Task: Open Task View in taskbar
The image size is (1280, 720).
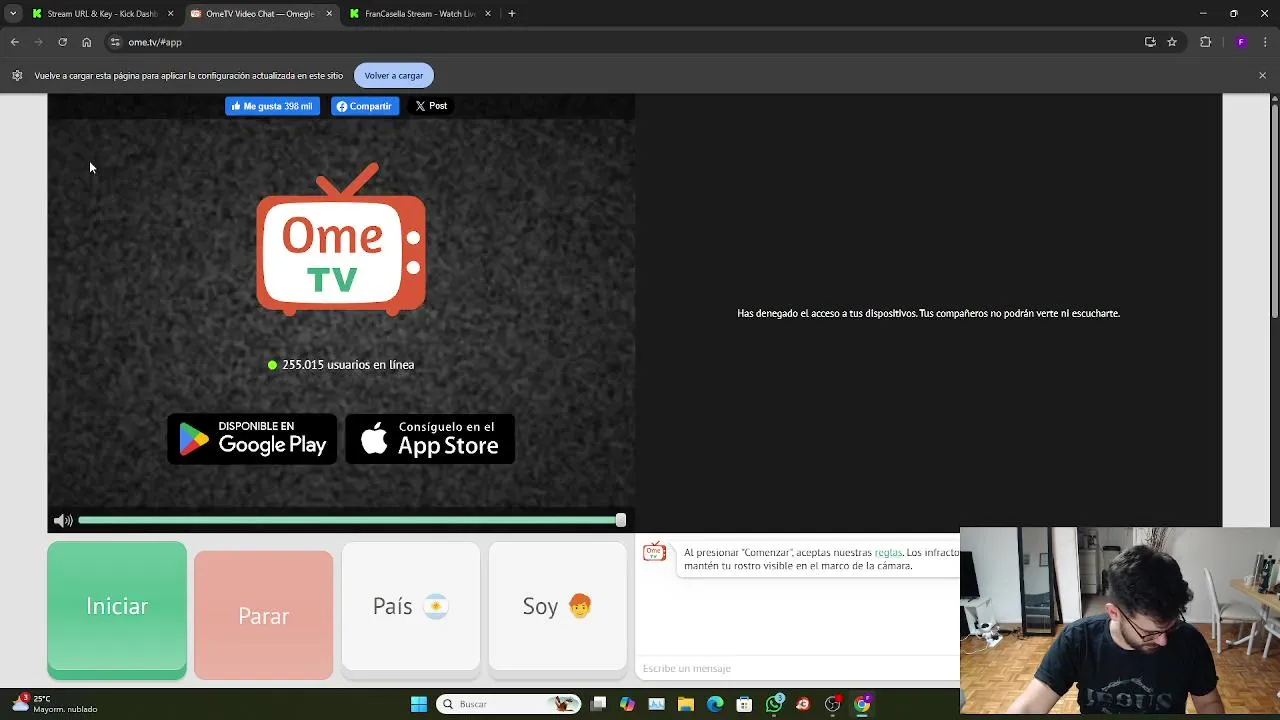Action: (598, 704)
